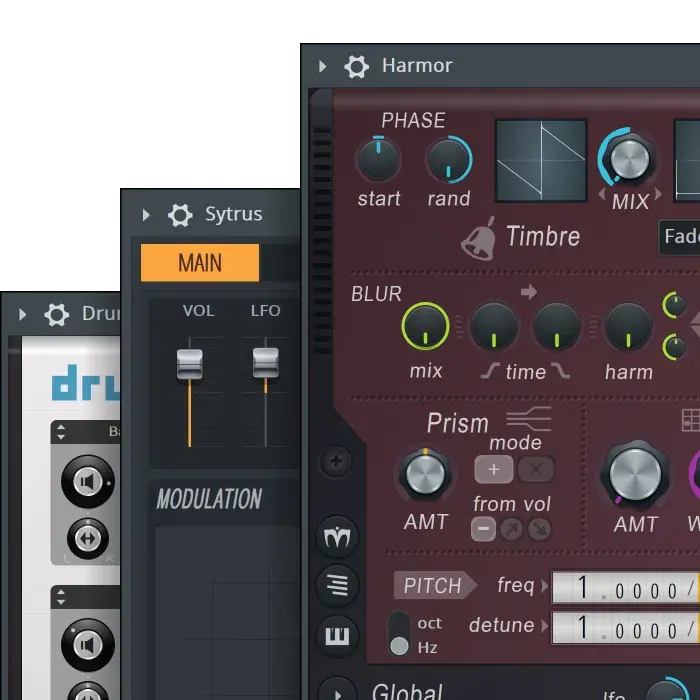Click the Prism split-lines icon
Image resolution: width=700 pixels, height=700 pixels.
[529, 419]
